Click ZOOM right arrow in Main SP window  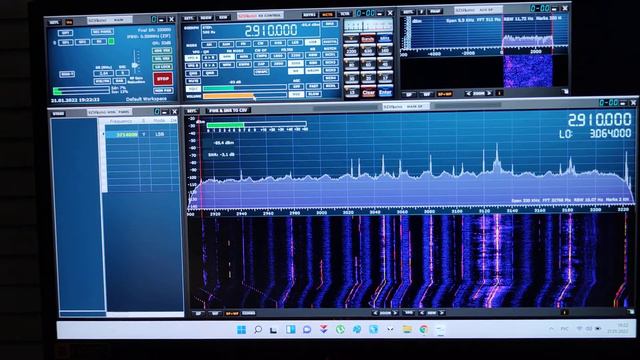(395, 313)
